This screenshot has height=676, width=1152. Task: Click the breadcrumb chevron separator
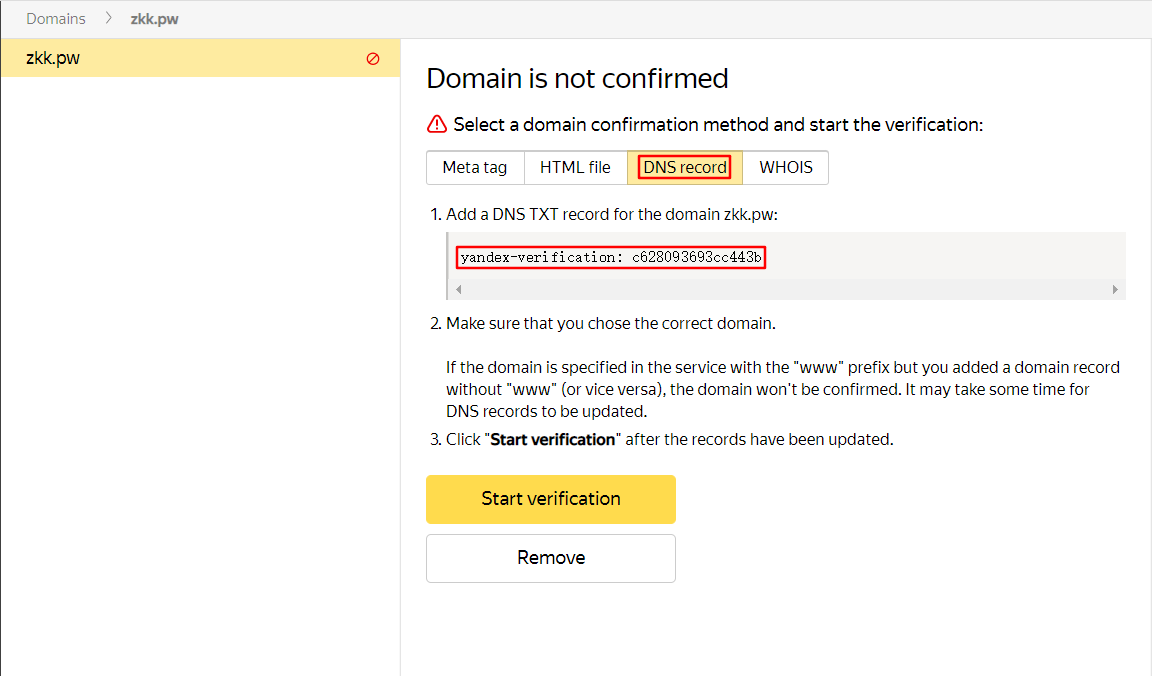pyautogui.click(x=108, y=19)
